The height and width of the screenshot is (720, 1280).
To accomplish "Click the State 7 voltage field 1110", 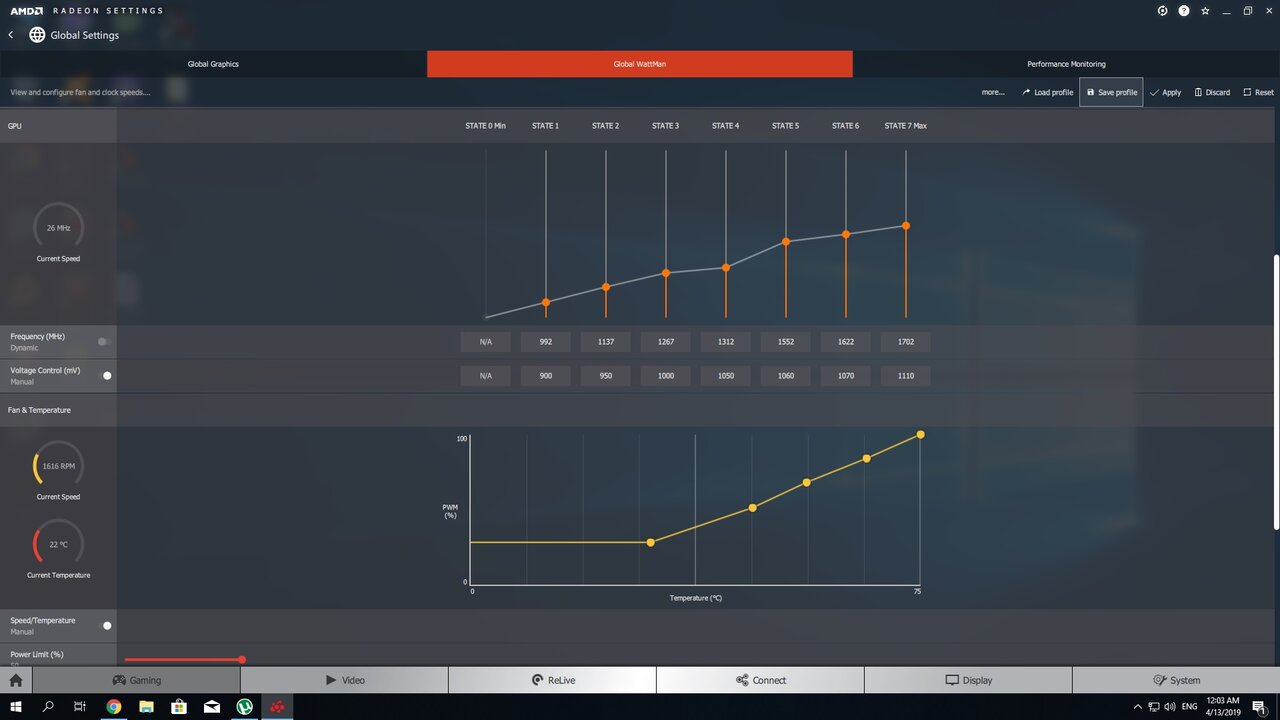I will click(x=906, y=376).
